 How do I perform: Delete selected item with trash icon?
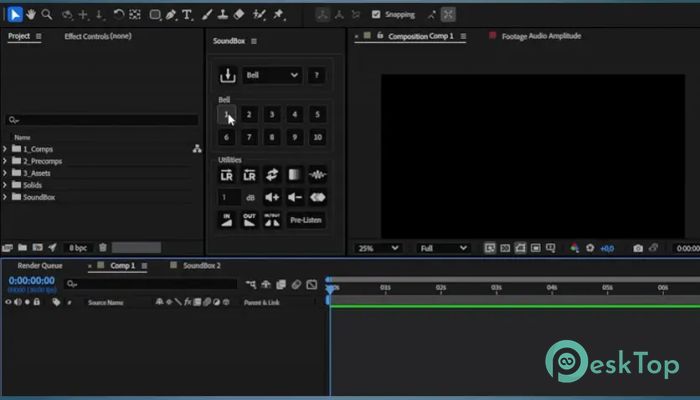tap(103, 247)
